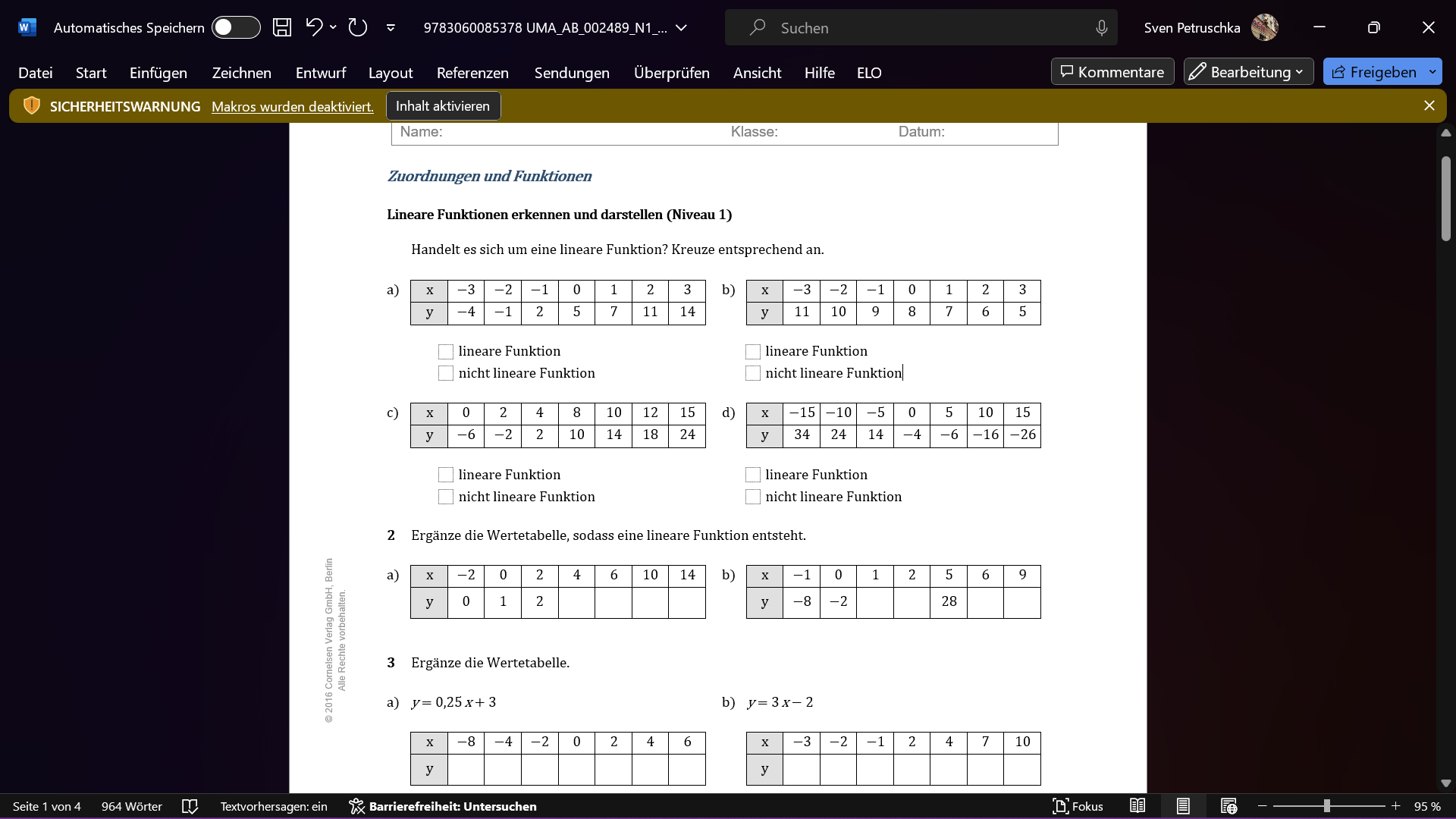Viewport: 1456px width, 819px height.
Task: Open the Entwurf tab
Action: coord(321,73)
